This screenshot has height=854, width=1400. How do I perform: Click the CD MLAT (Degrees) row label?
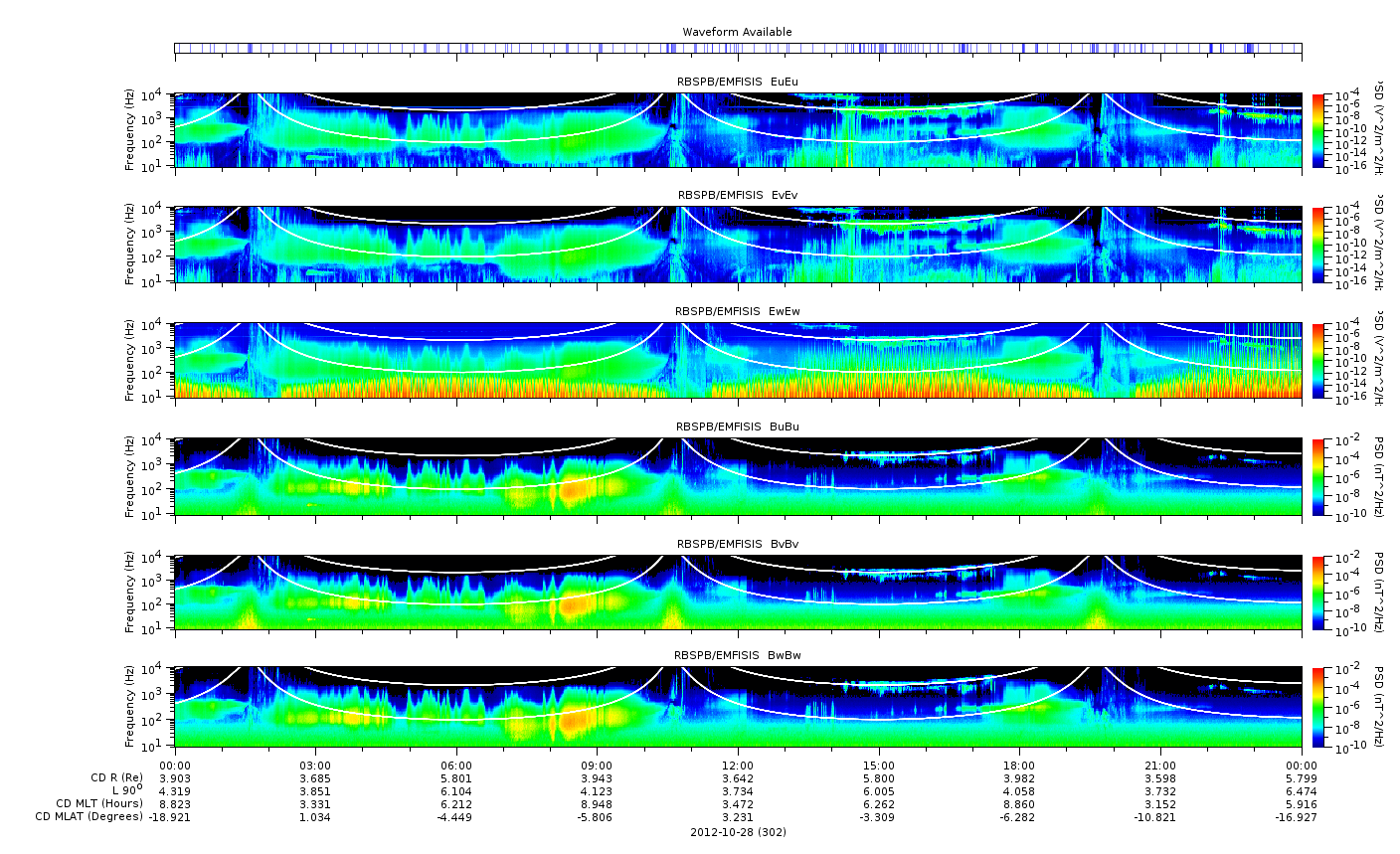click(92, 817)
